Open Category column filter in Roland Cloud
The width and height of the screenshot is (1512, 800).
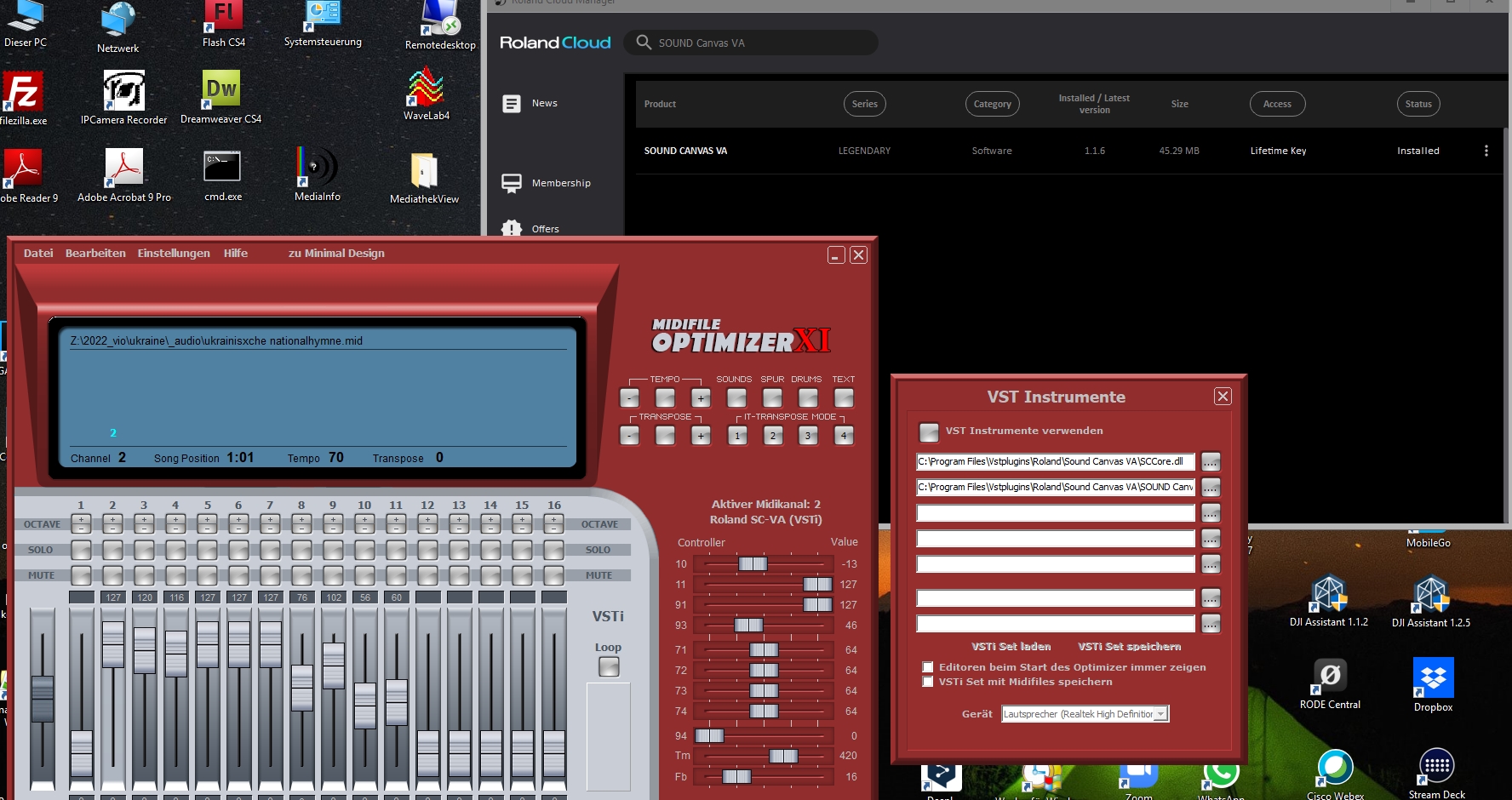993,104
